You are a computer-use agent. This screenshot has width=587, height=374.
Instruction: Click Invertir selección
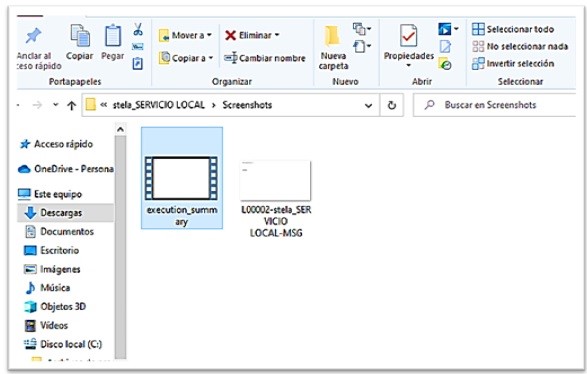(513, 64)
